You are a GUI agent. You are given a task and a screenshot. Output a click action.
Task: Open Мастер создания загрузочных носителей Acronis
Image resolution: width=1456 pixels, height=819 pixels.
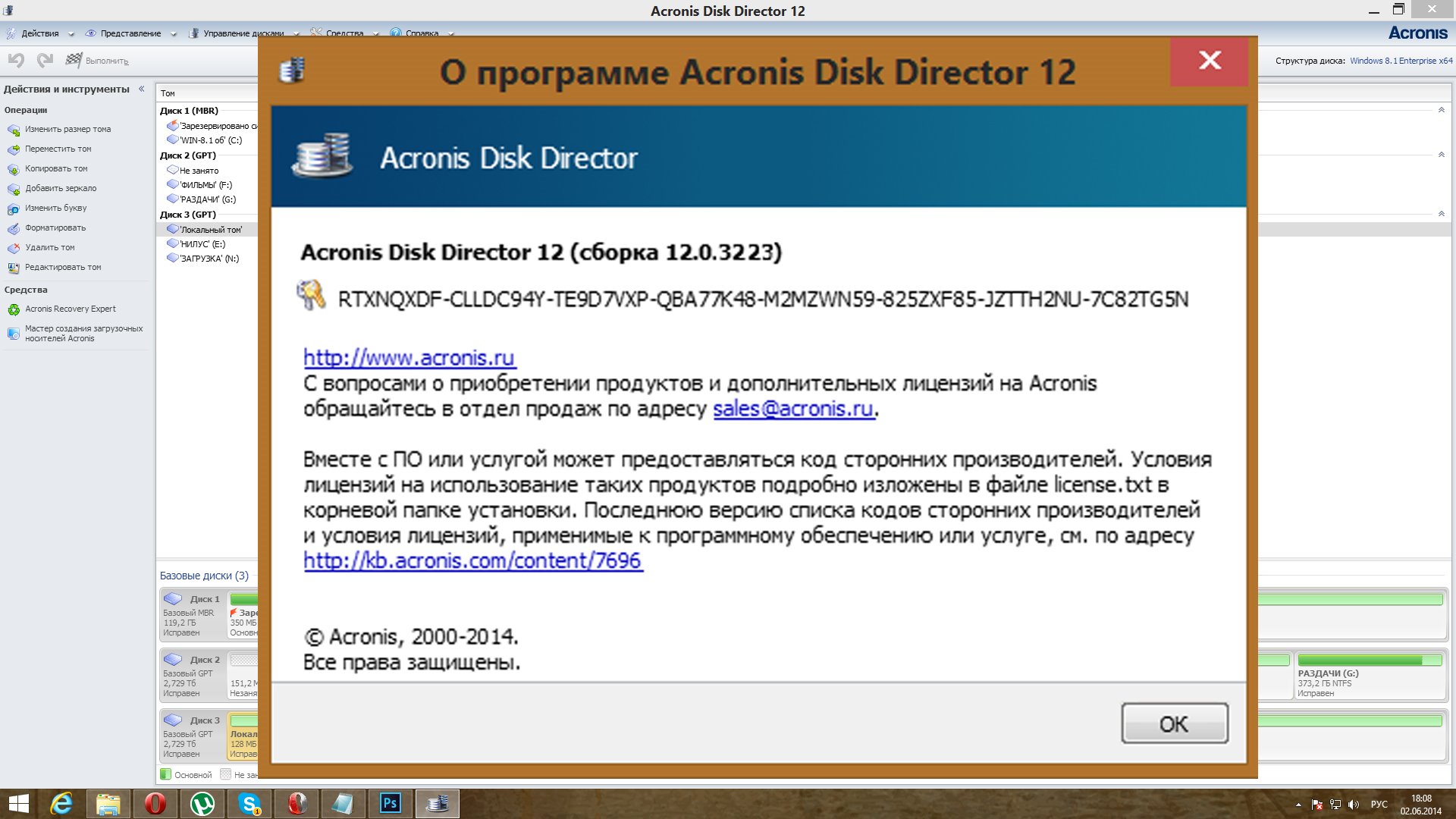coord(83,334)
